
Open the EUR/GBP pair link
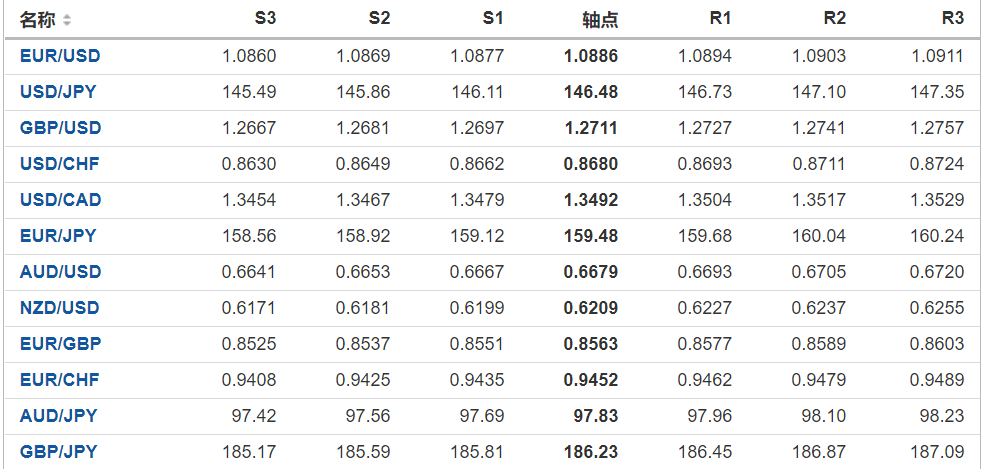tap(60, 344)
